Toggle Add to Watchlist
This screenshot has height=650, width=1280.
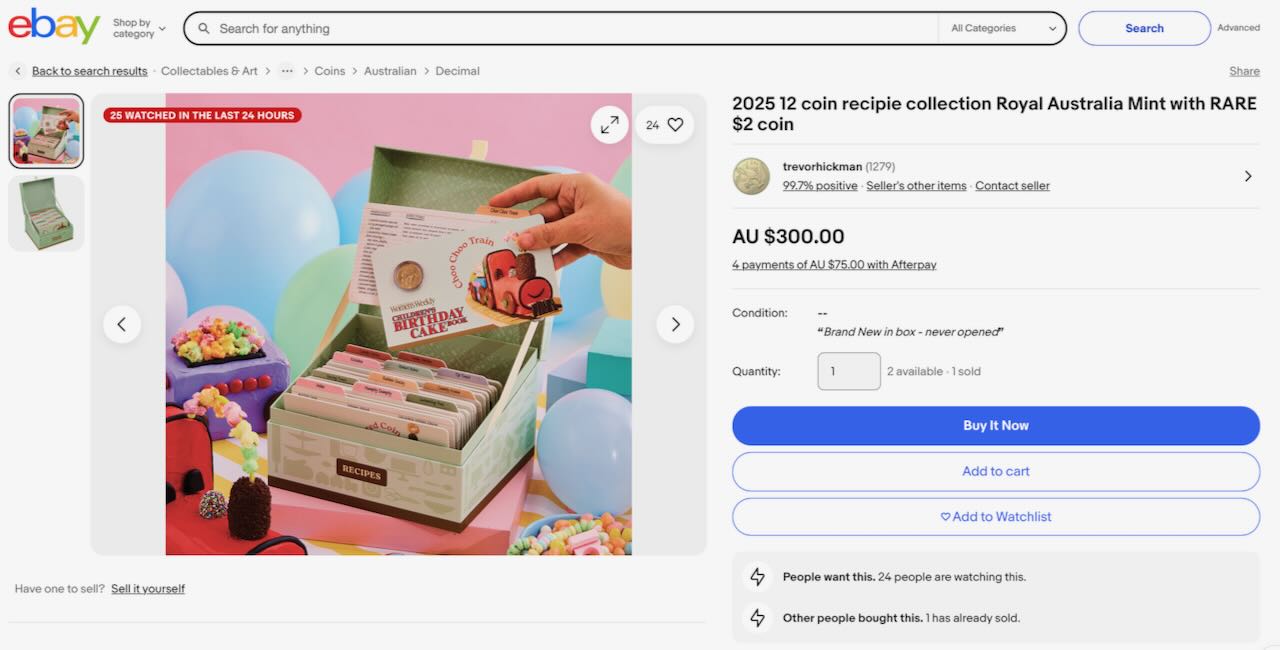pyautogui.click(x=995, y=517)
